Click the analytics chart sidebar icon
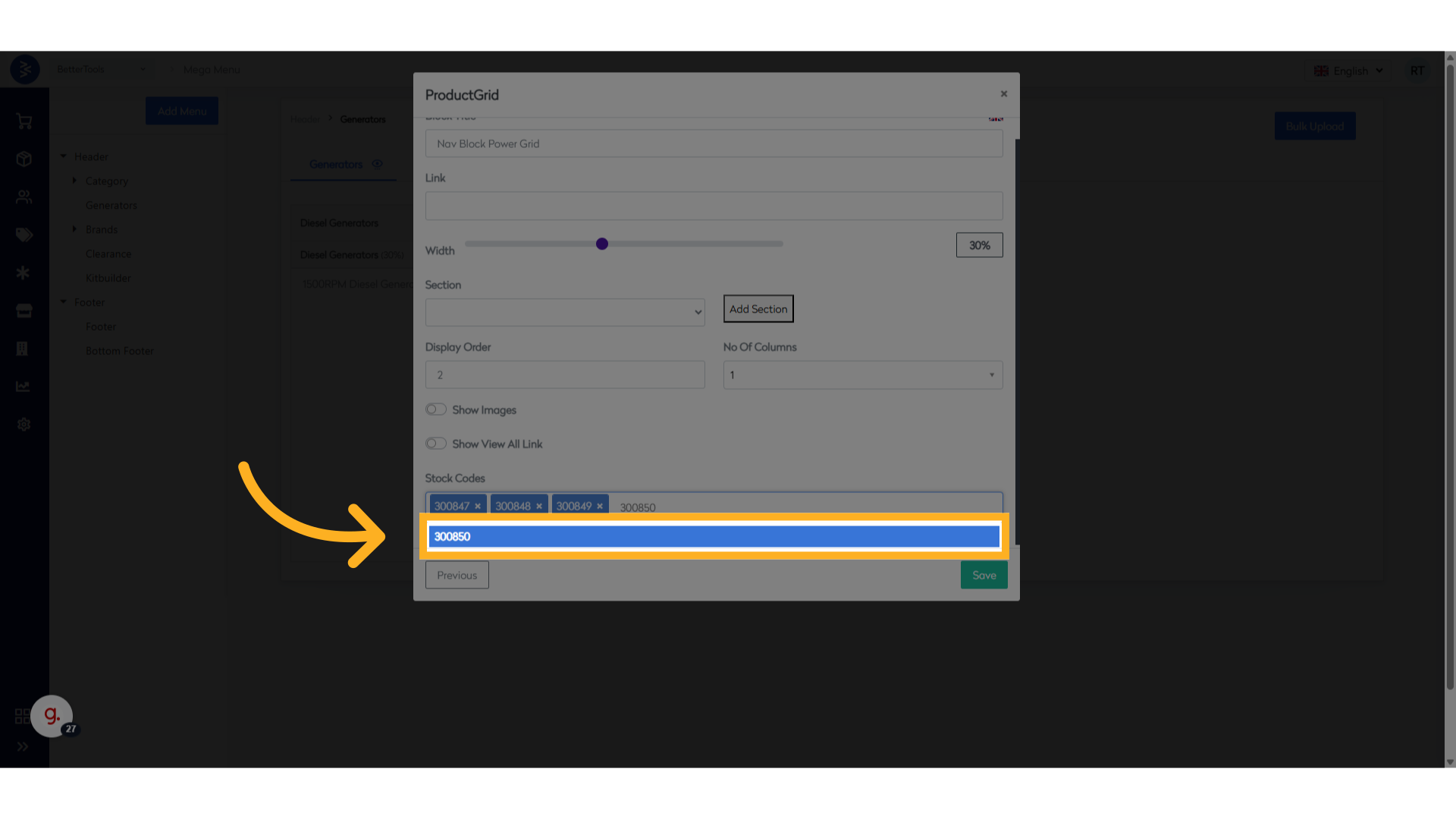1456x819 pixels. point(24,387)
